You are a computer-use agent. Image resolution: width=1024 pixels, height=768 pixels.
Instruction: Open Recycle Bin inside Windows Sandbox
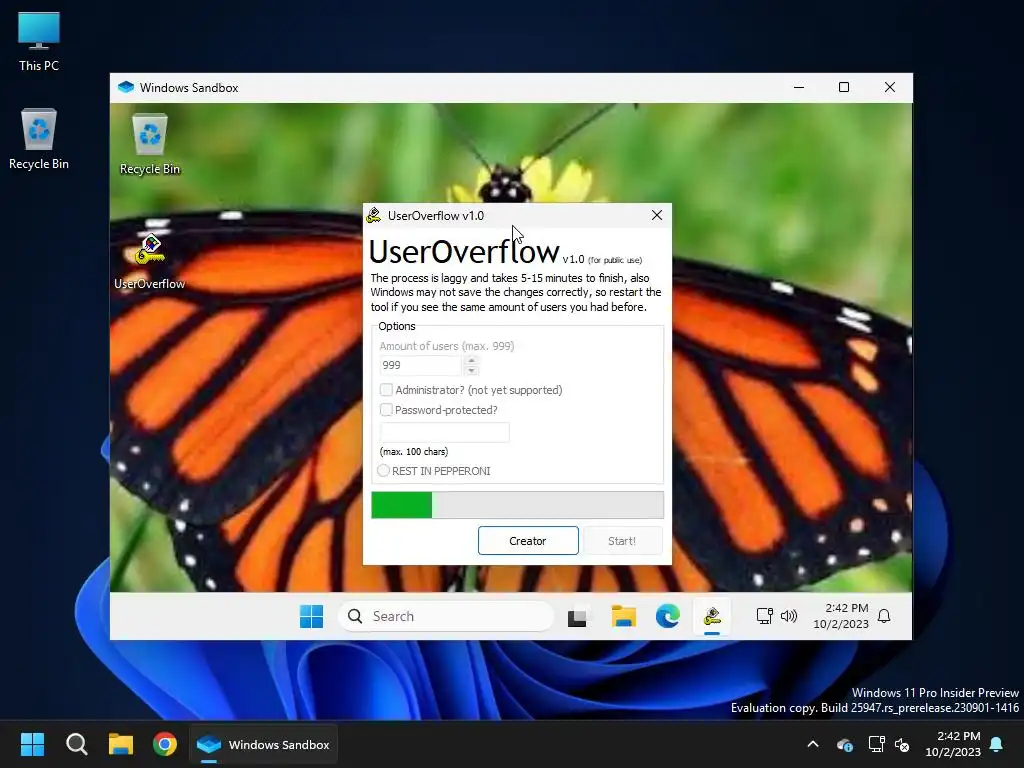pyautogui.click(x=150, y=145)
